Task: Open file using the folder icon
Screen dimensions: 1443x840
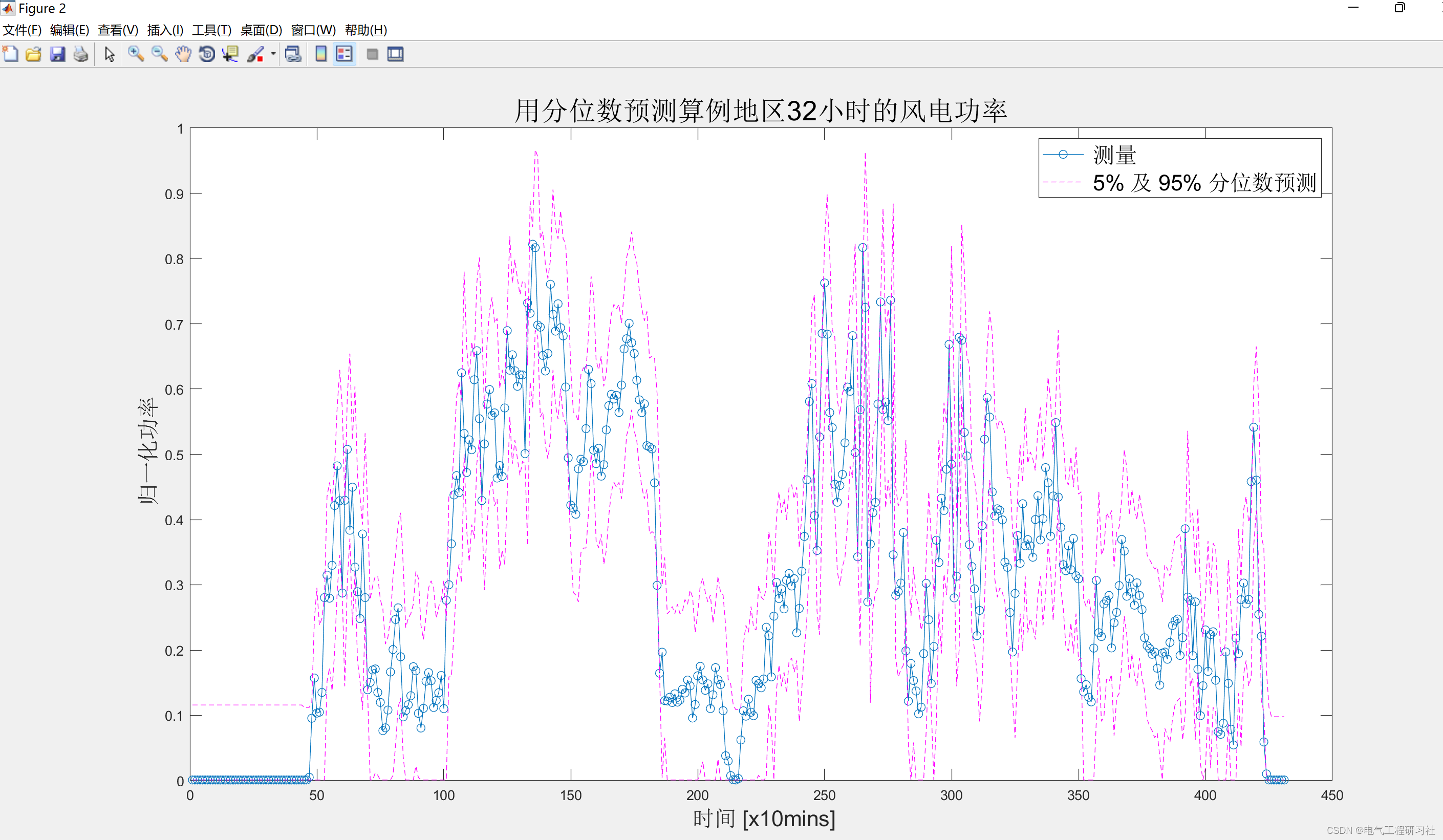Action: (x=34, y=54)
